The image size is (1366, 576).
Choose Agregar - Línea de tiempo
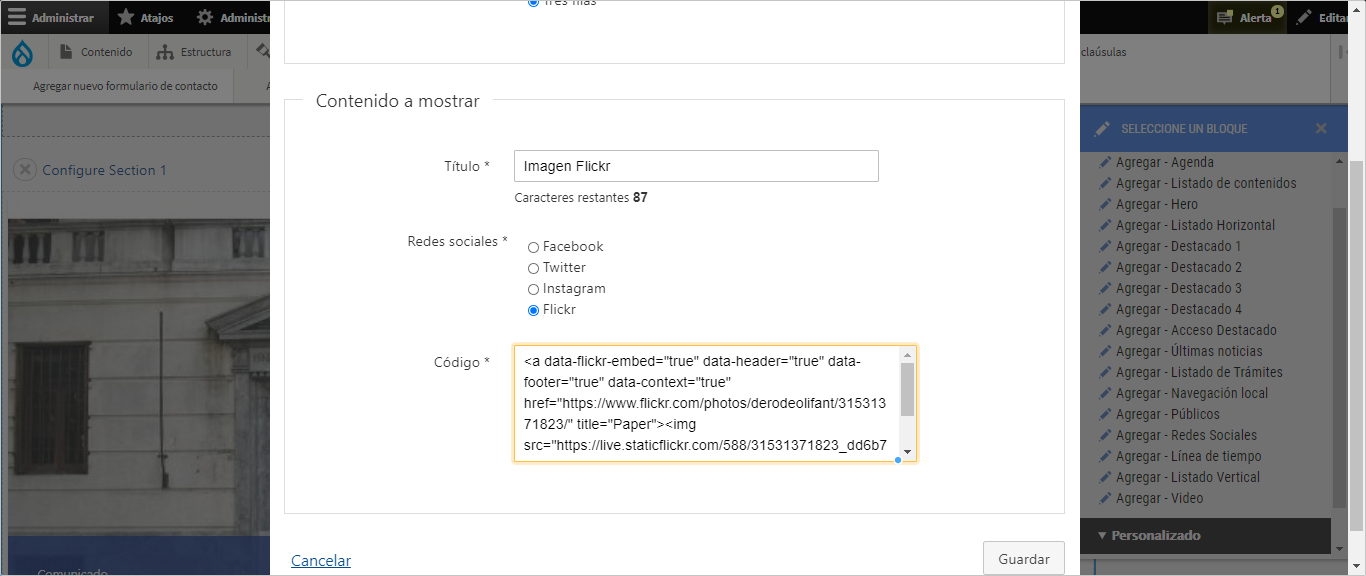(x=1189, y=456)
